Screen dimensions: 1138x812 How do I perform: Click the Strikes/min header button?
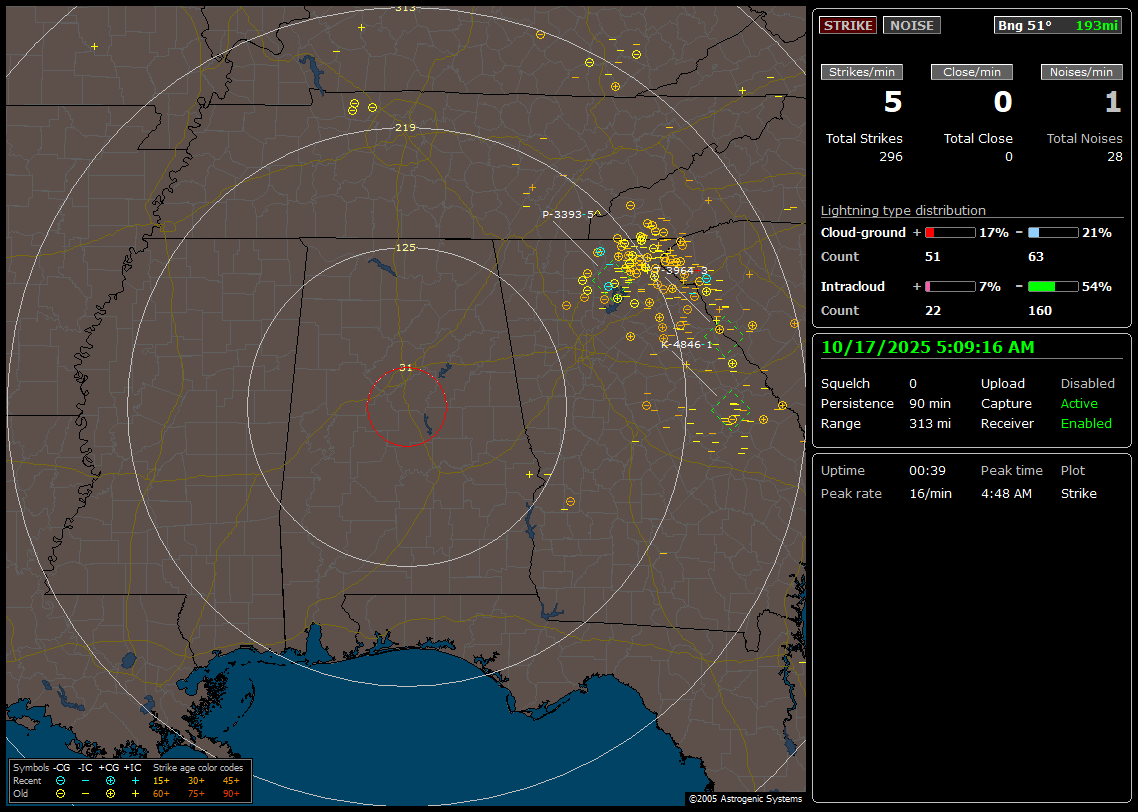(862, 72)
